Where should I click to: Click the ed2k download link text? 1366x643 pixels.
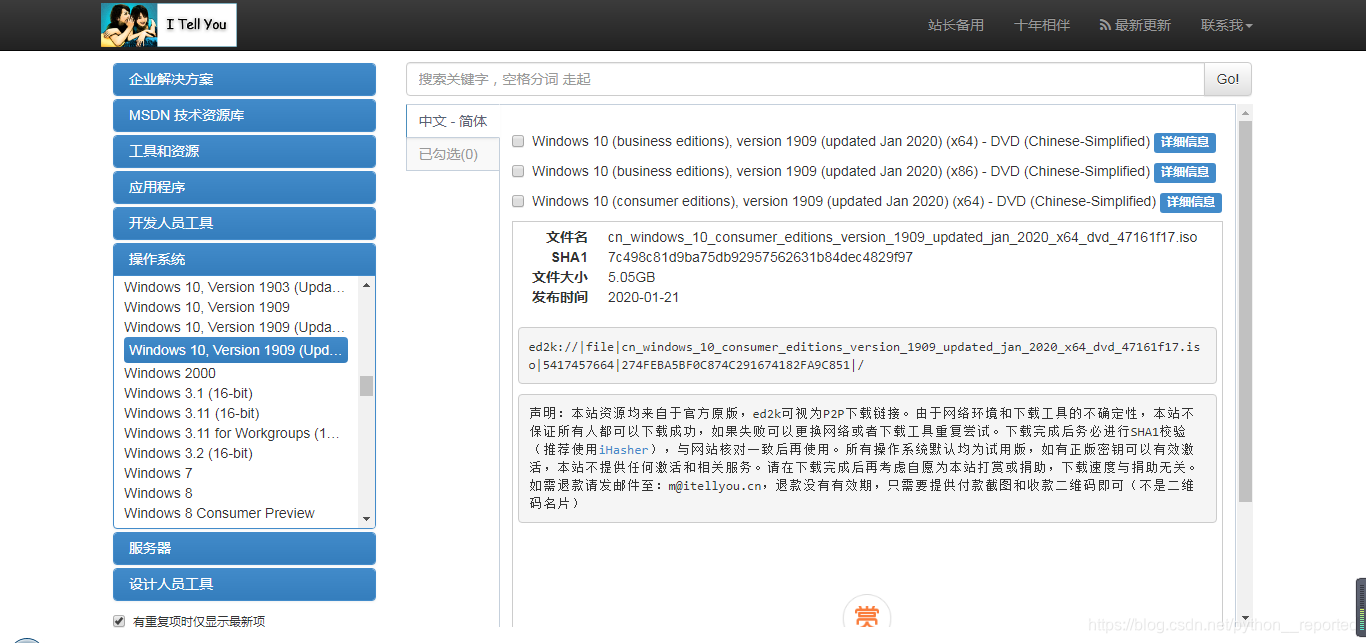click(866, 356)
